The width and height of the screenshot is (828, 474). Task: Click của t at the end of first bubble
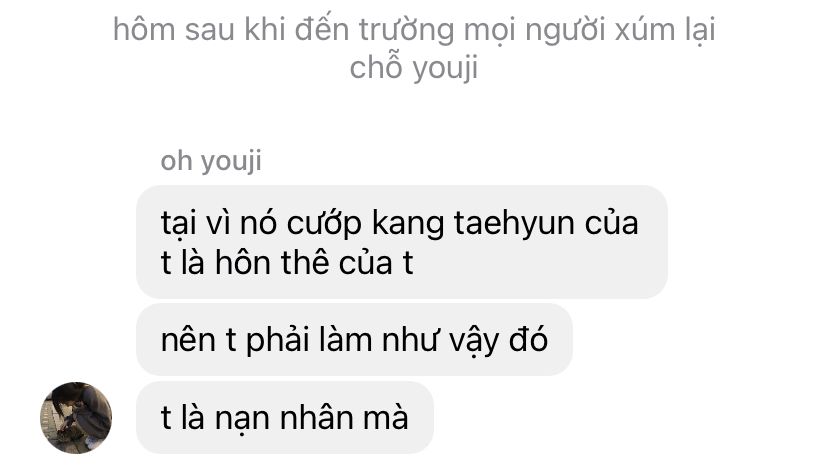(x=375, y=262)
